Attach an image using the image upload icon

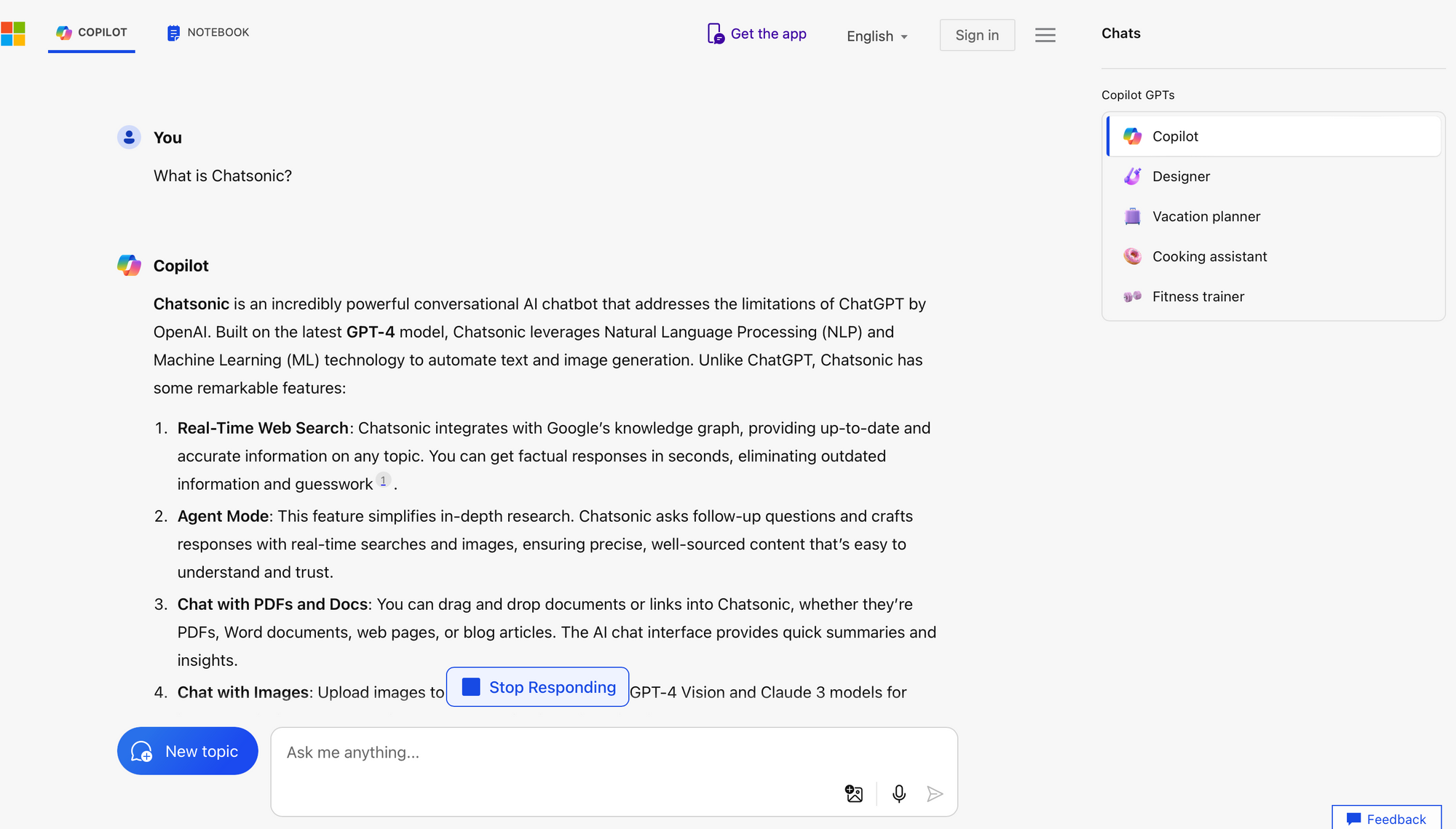point(854,793)
